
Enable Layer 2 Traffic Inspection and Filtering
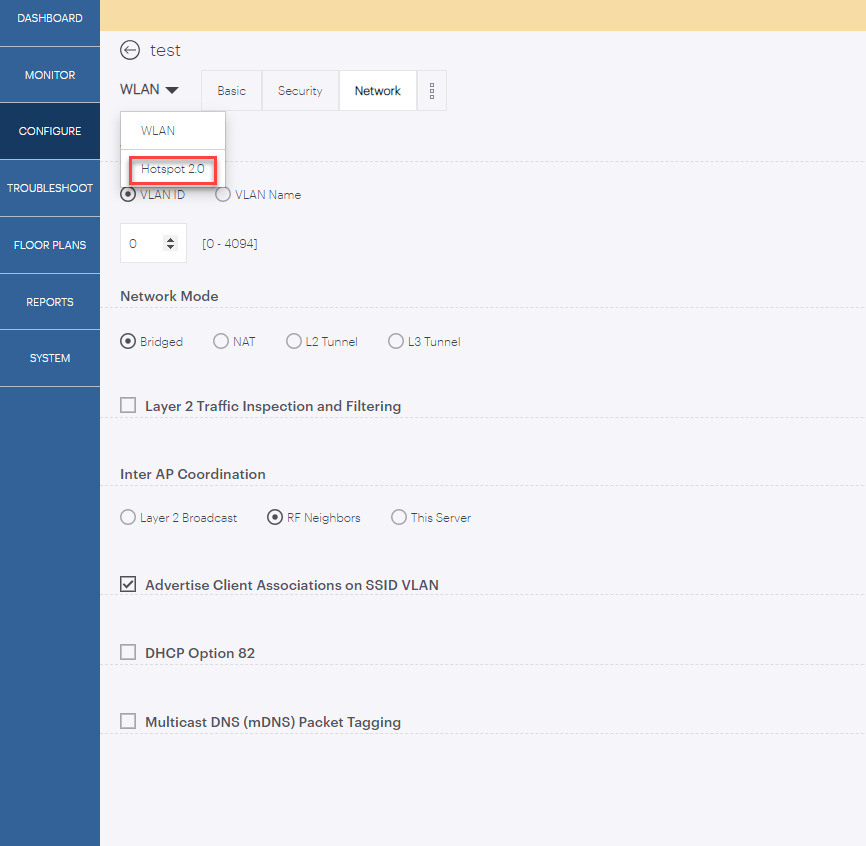(x=128, y=405)
